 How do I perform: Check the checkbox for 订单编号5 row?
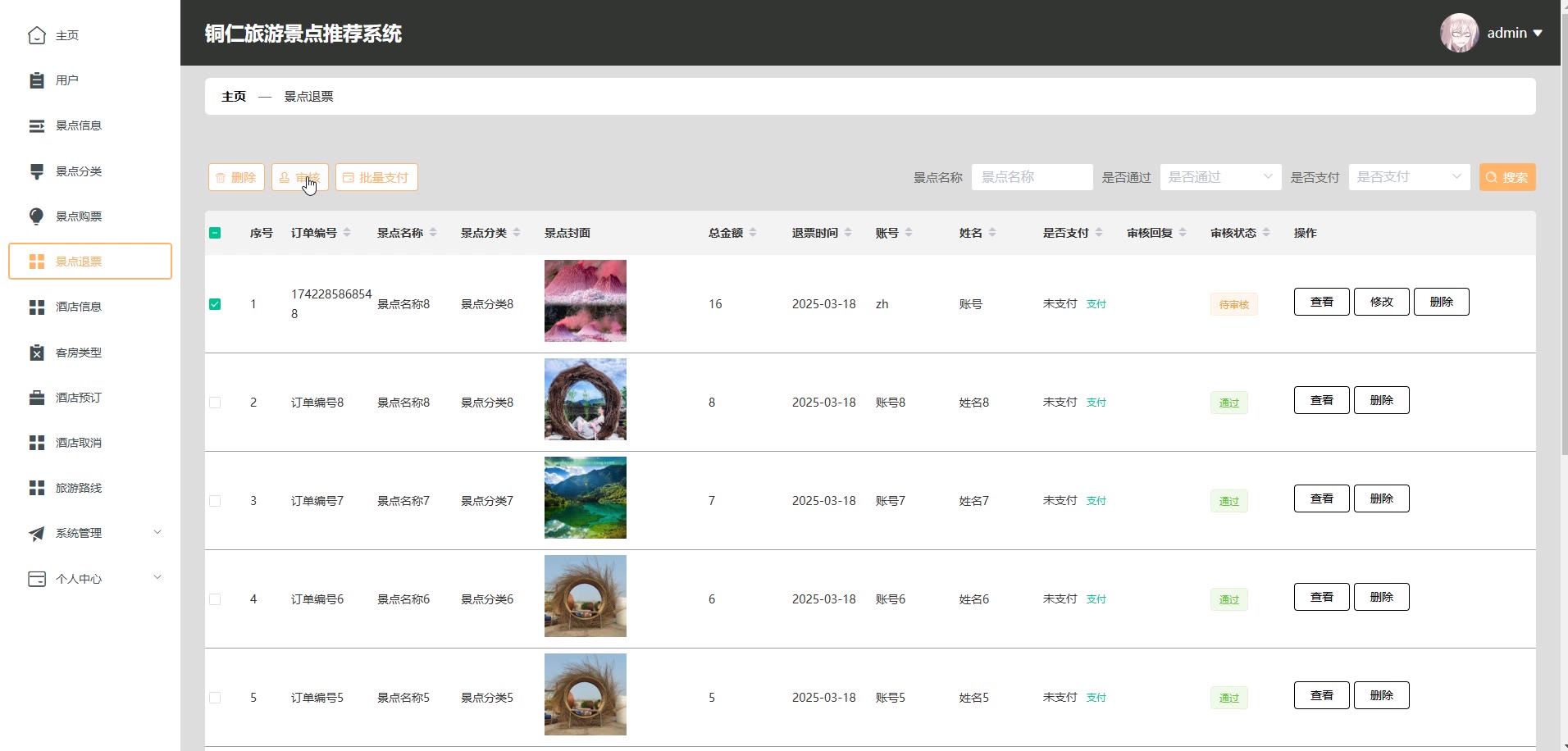coord(215,698)
